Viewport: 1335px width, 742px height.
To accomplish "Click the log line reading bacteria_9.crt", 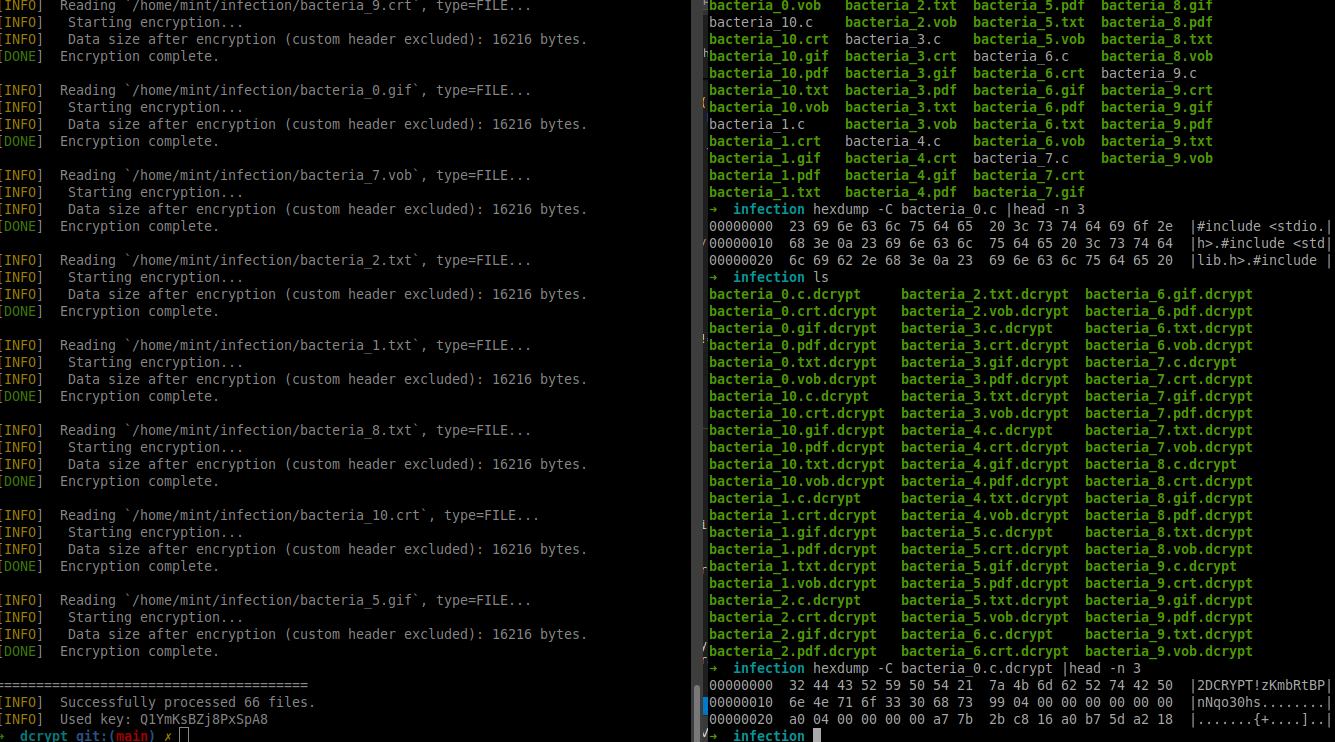I will pos(266,6).
